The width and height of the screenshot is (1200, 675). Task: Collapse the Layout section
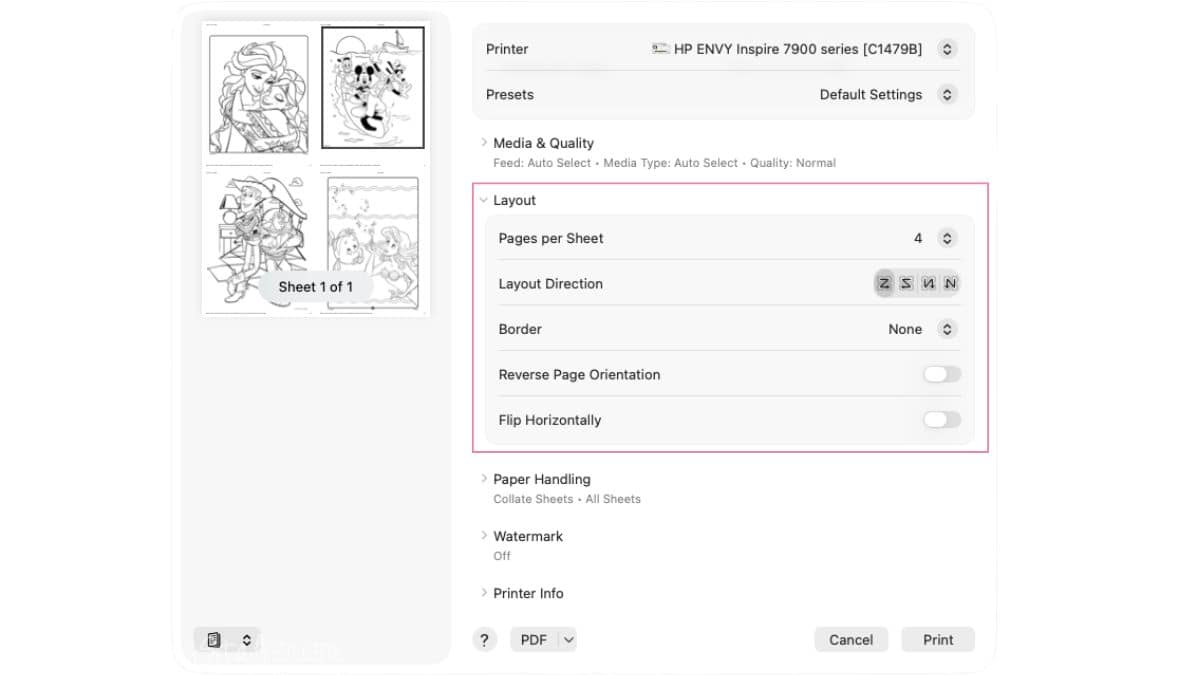(x=484, y=200)
